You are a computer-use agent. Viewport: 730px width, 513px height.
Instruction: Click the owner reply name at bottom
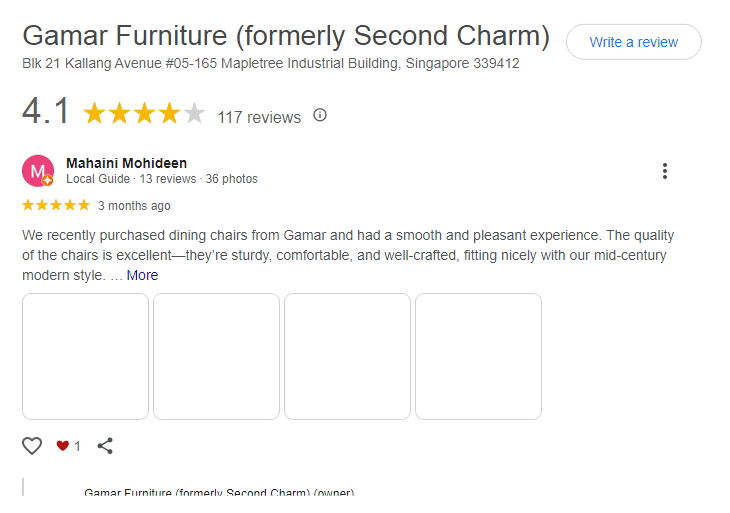(219, 492)
